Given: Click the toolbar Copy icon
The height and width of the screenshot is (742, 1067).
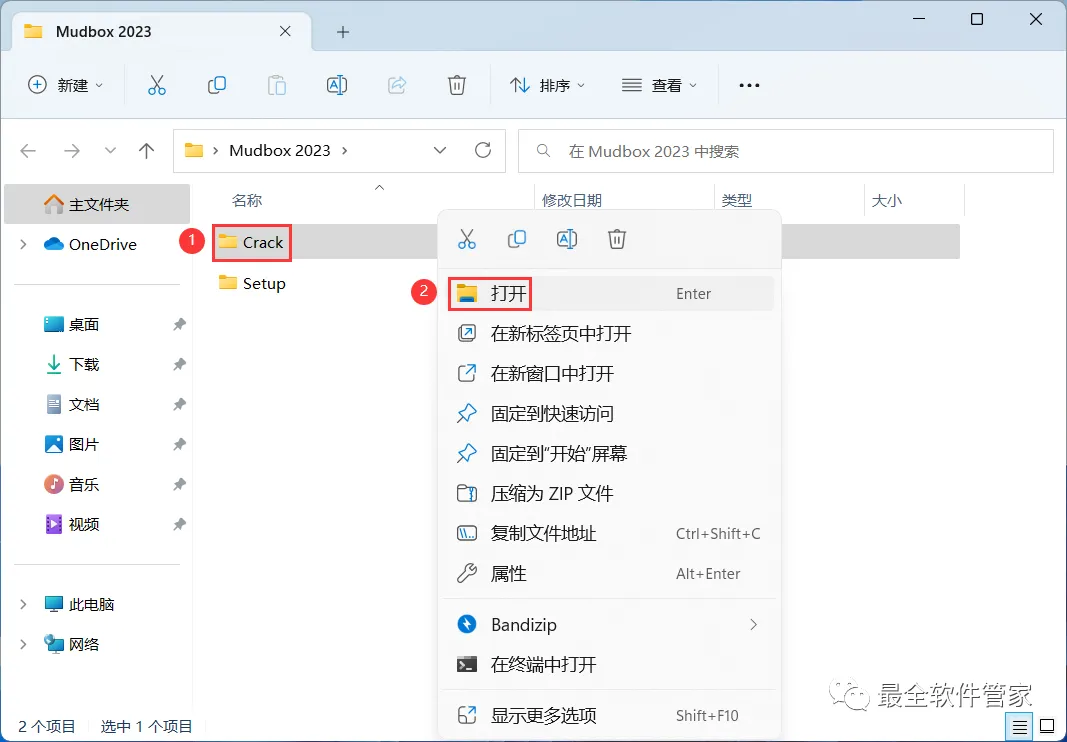Looking at the screenshot, I should point(216,85).
